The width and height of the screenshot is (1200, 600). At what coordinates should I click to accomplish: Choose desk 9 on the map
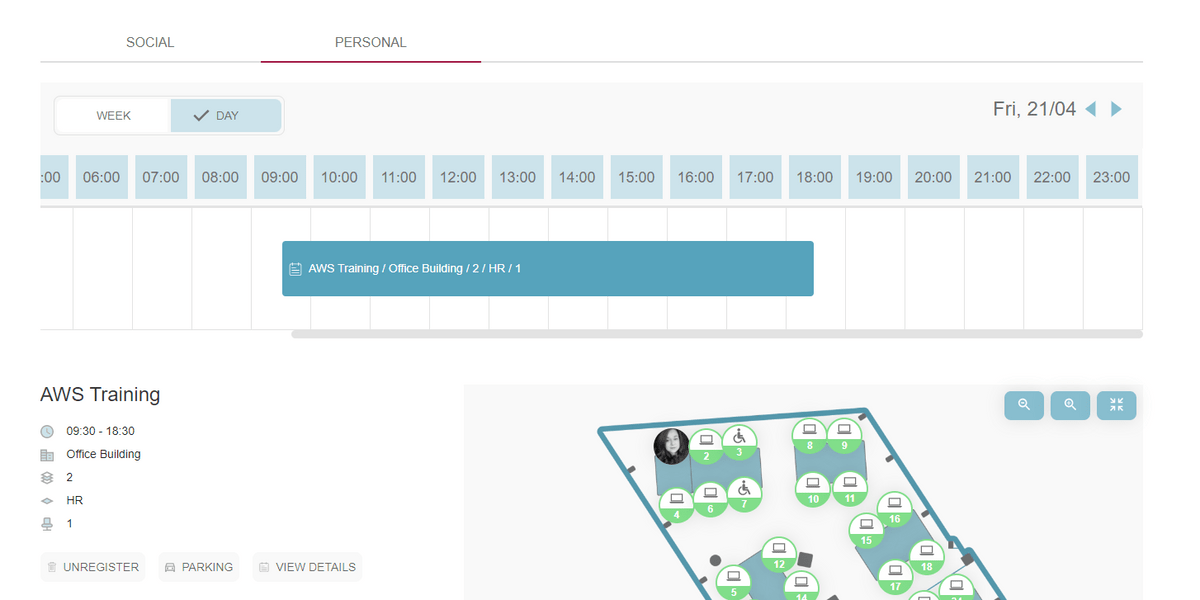[x=844, y=436]
